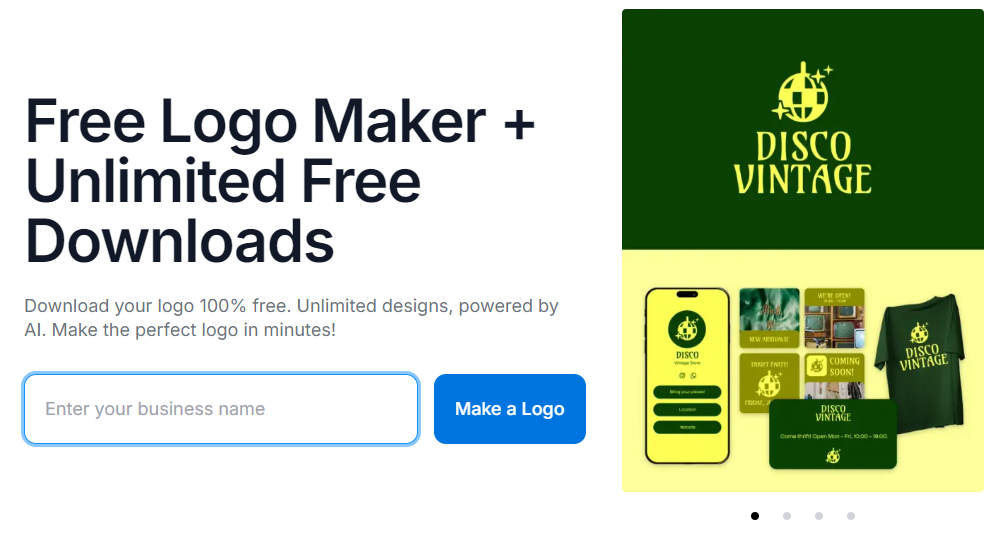This screenshot has width=995, height=543.
Task: Click the disco ball on Thrift Party tile
Action: [769, 384]
